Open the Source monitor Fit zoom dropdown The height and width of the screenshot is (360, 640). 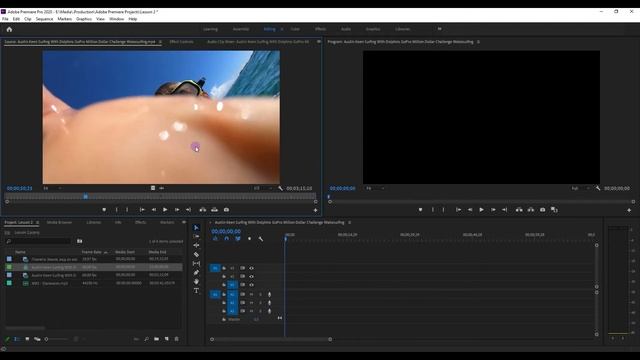pos(52,188)
